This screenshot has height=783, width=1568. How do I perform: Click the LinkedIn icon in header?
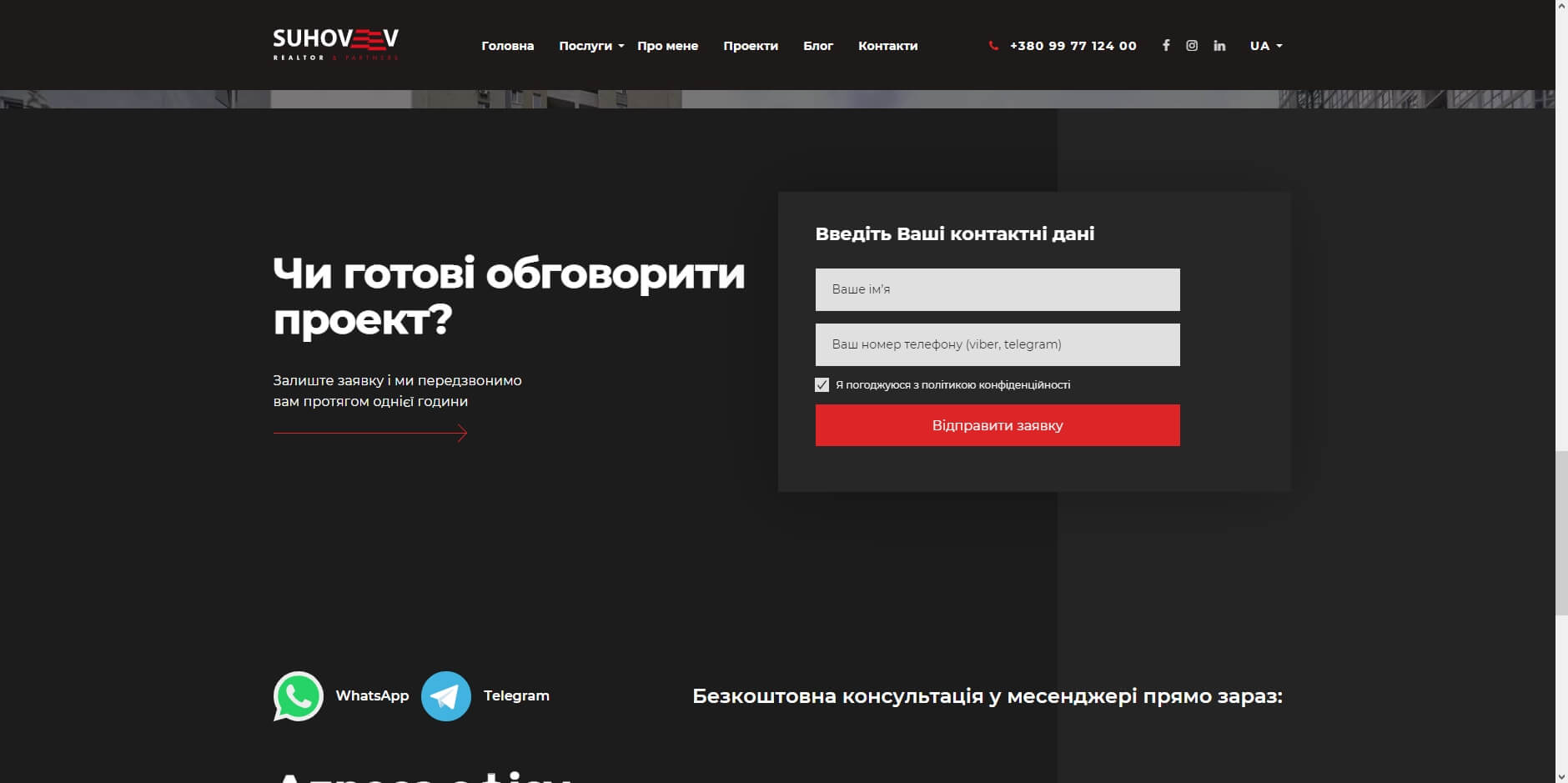(1219, 46)
